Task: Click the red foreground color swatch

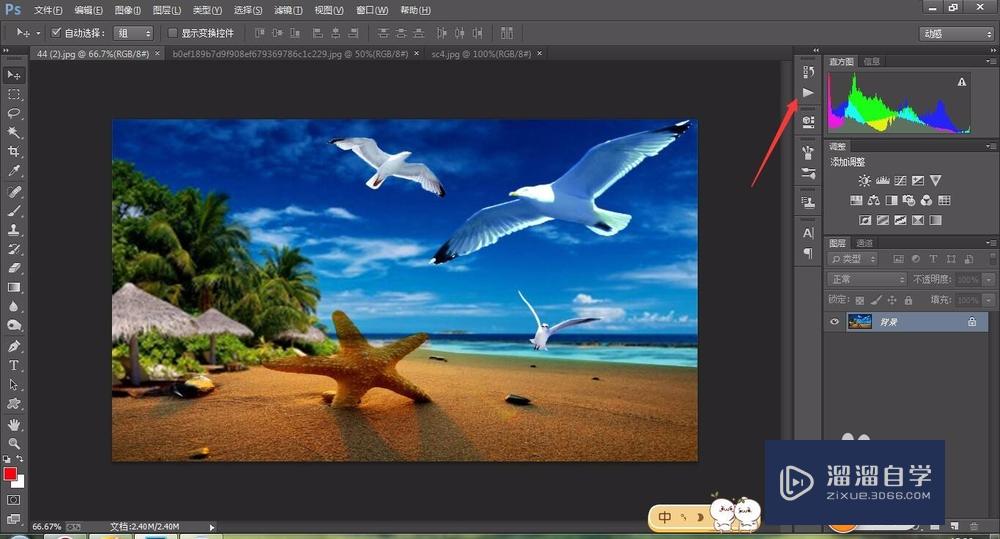Action: click(10, 474)
